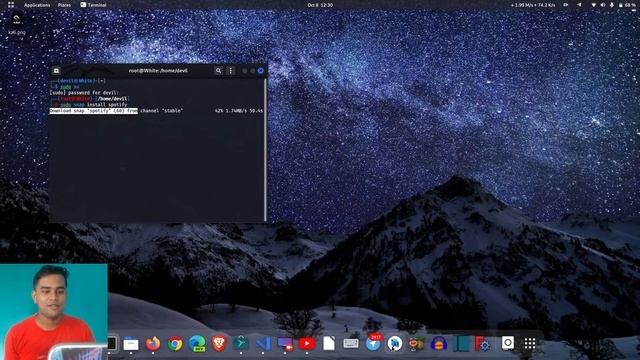This screenshot has height=360, width=640.
Task: Open the blank document app in dock
Action: 329,344
